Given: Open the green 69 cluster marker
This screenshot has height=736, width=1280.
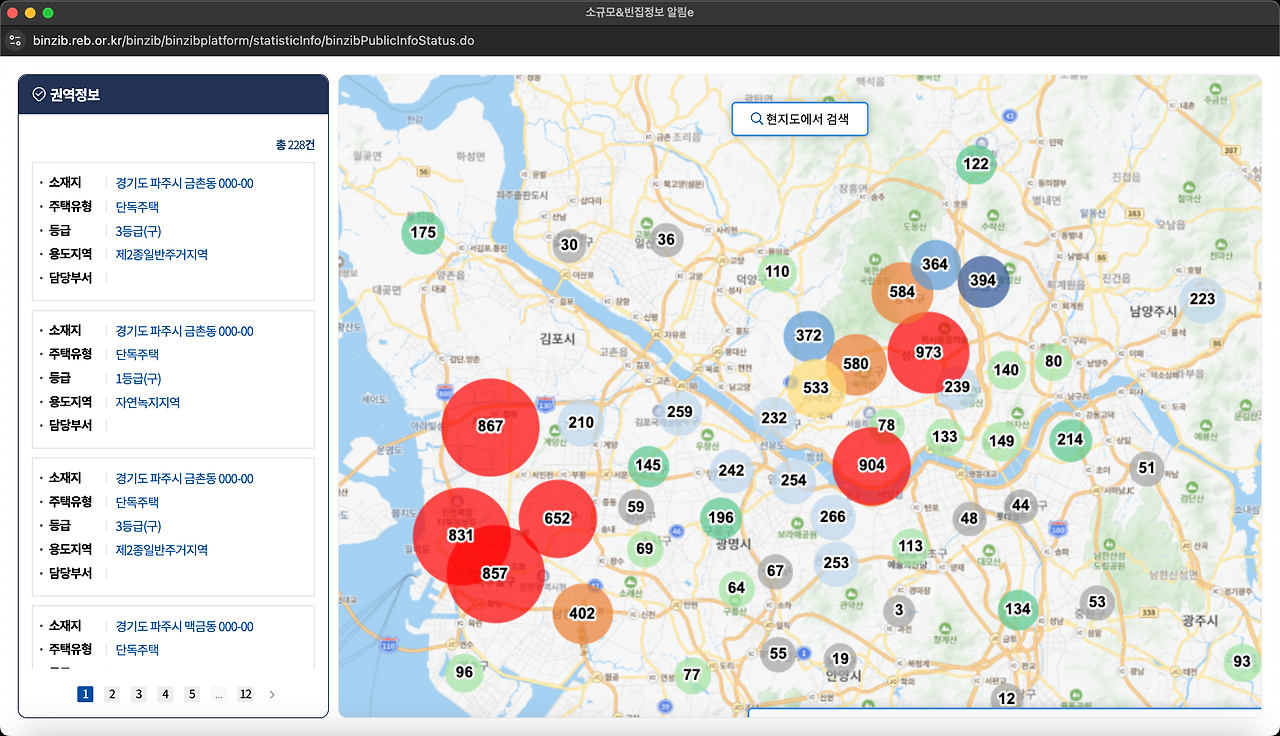Looking at the screenshot, I should coord(645,548).
